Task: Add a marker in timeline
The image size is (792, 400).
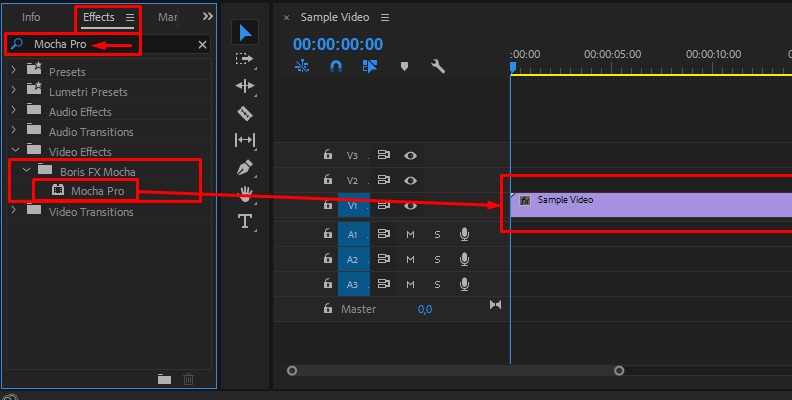Action: pyautogui.click(x=404, y=66)
